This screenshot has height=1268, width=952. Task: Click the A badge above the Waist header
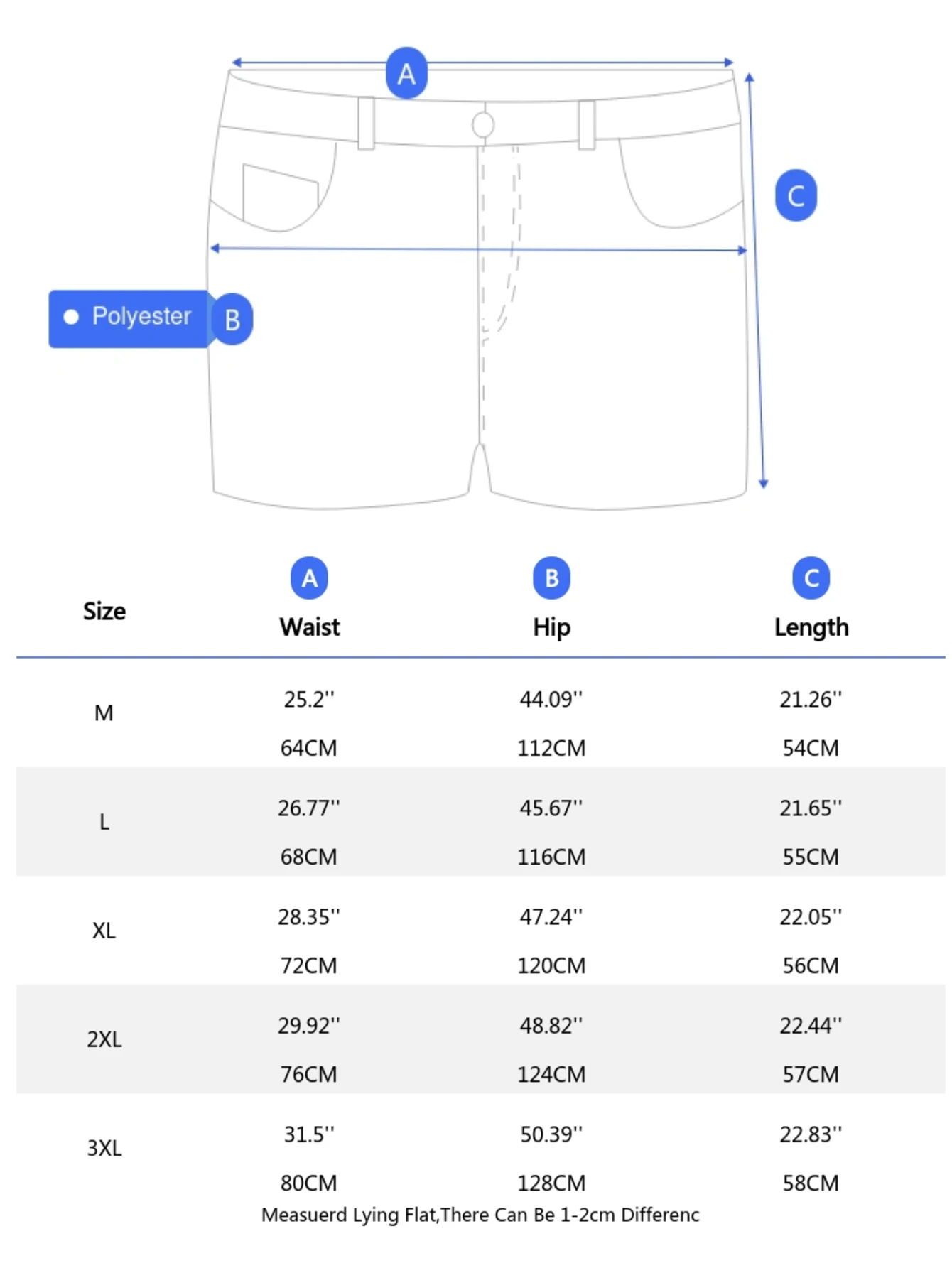tap(309, 578)
